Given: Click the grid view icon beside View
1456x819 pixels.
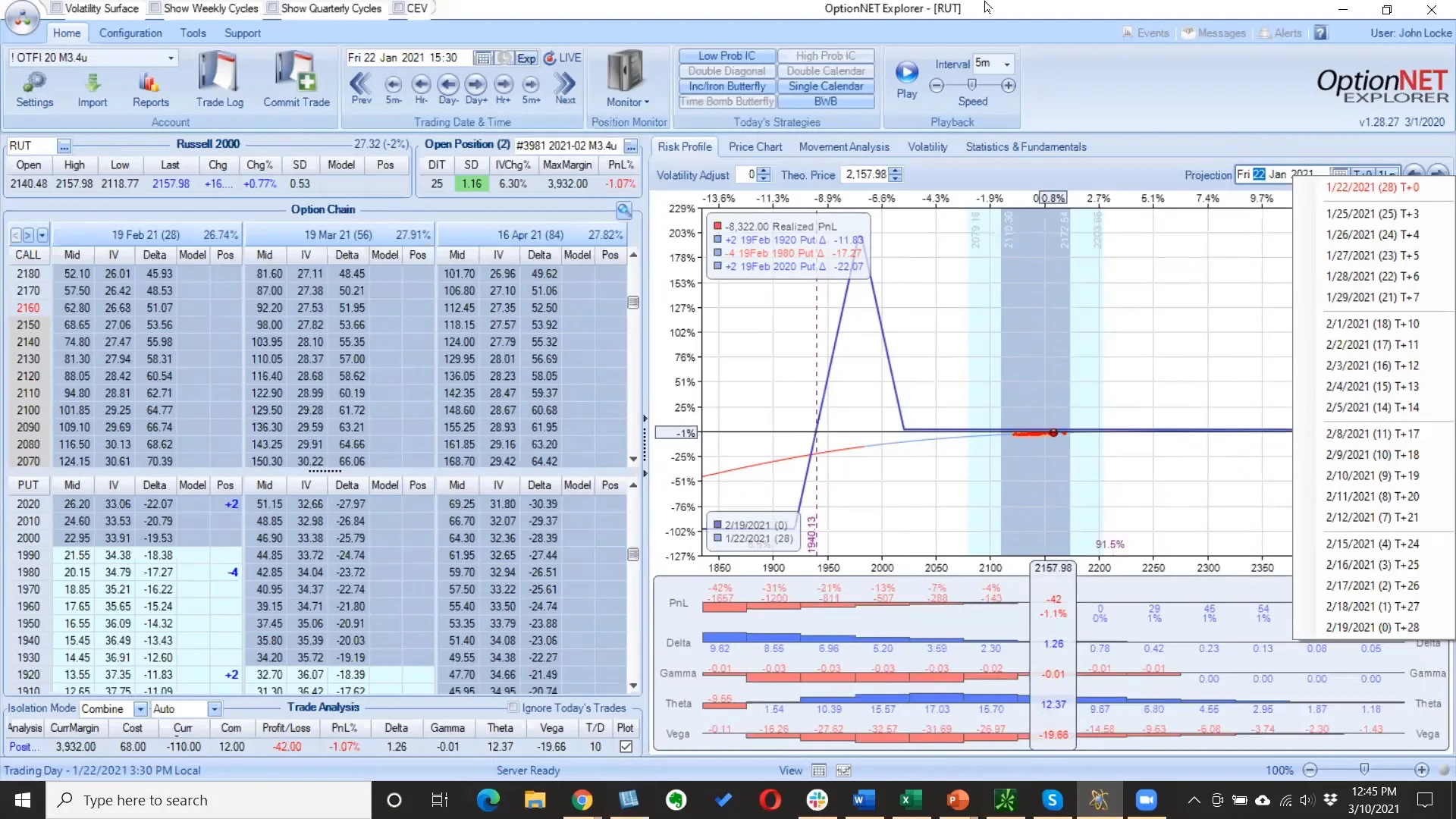Looking at the screenshot, I should coord(818,770).
